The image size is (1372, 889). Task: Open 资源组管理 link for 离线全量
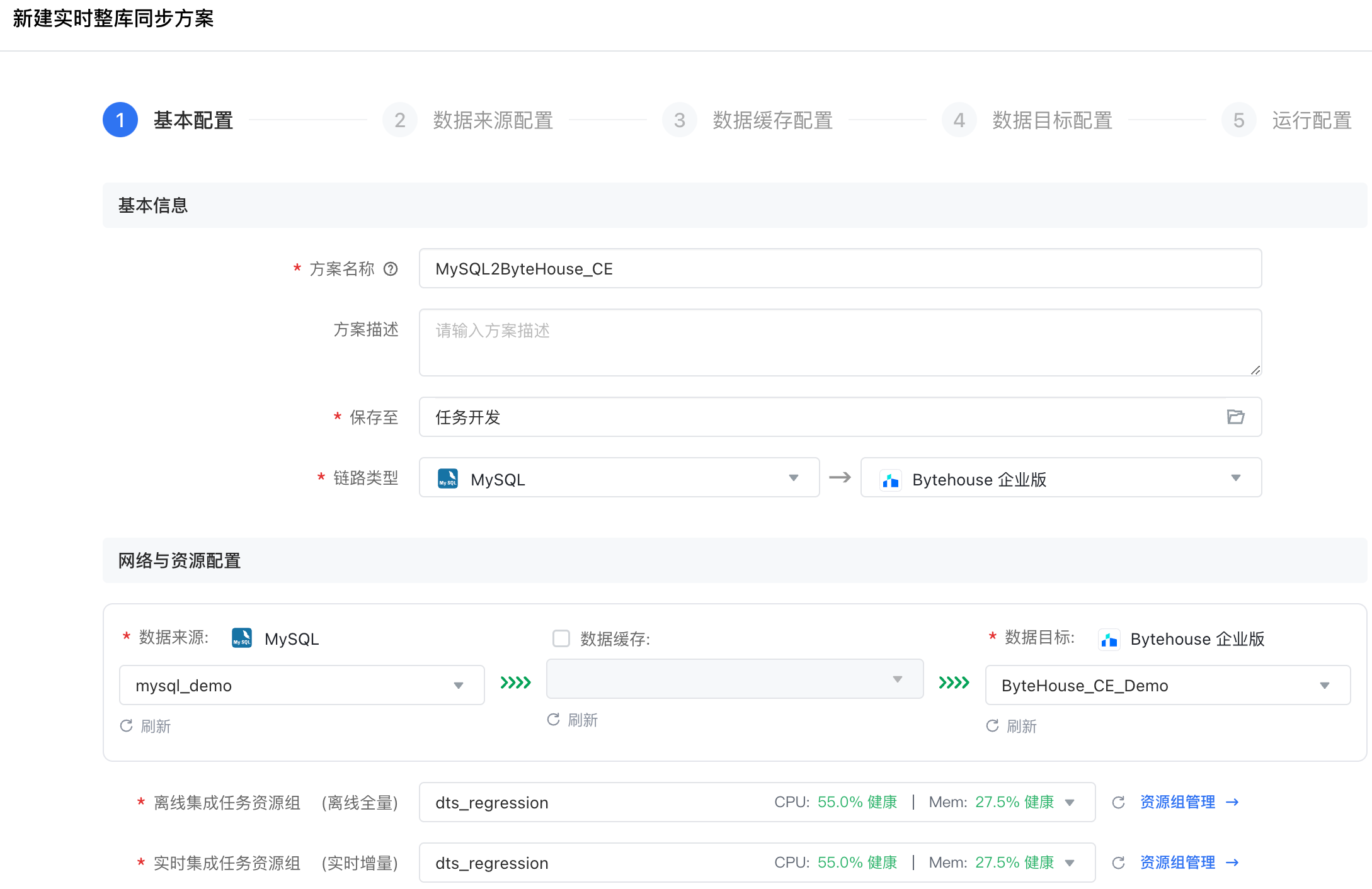[1177, 802]
